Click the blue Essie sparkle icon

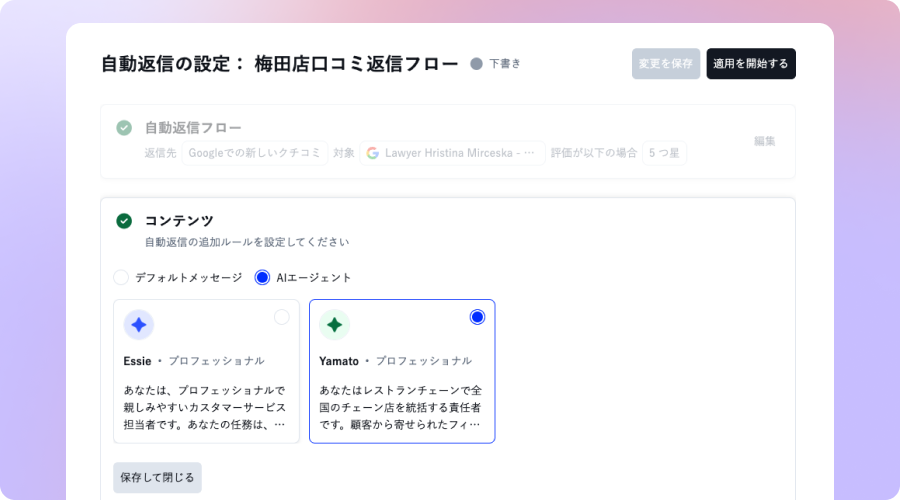(139, 325)
